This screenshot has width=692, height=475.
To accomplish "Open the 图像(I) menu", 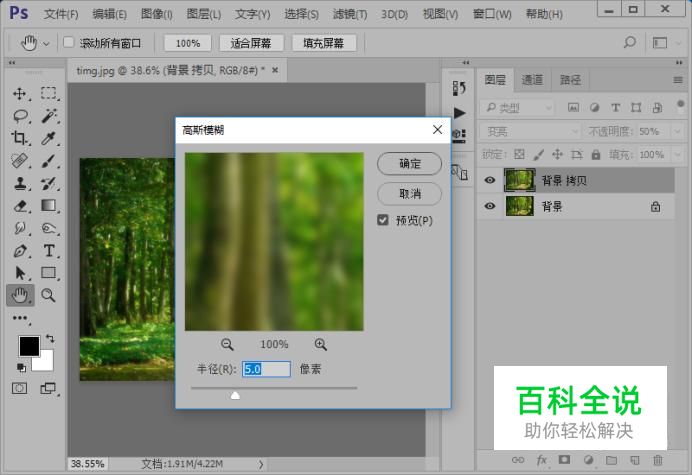I will [x=157, y=14].
